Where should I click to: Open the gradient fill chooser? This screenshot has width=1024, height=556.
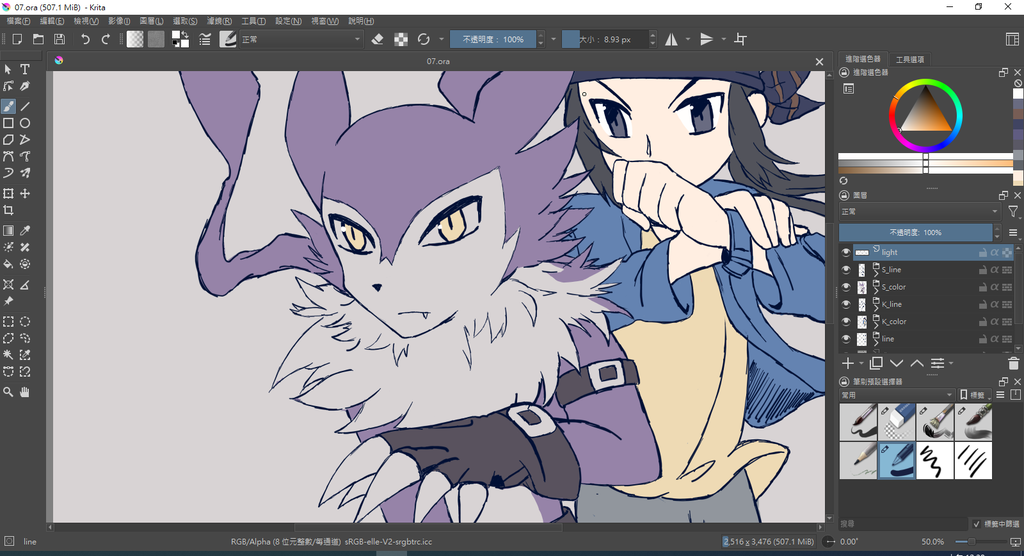pyautogui.click(x=135, y=39)
